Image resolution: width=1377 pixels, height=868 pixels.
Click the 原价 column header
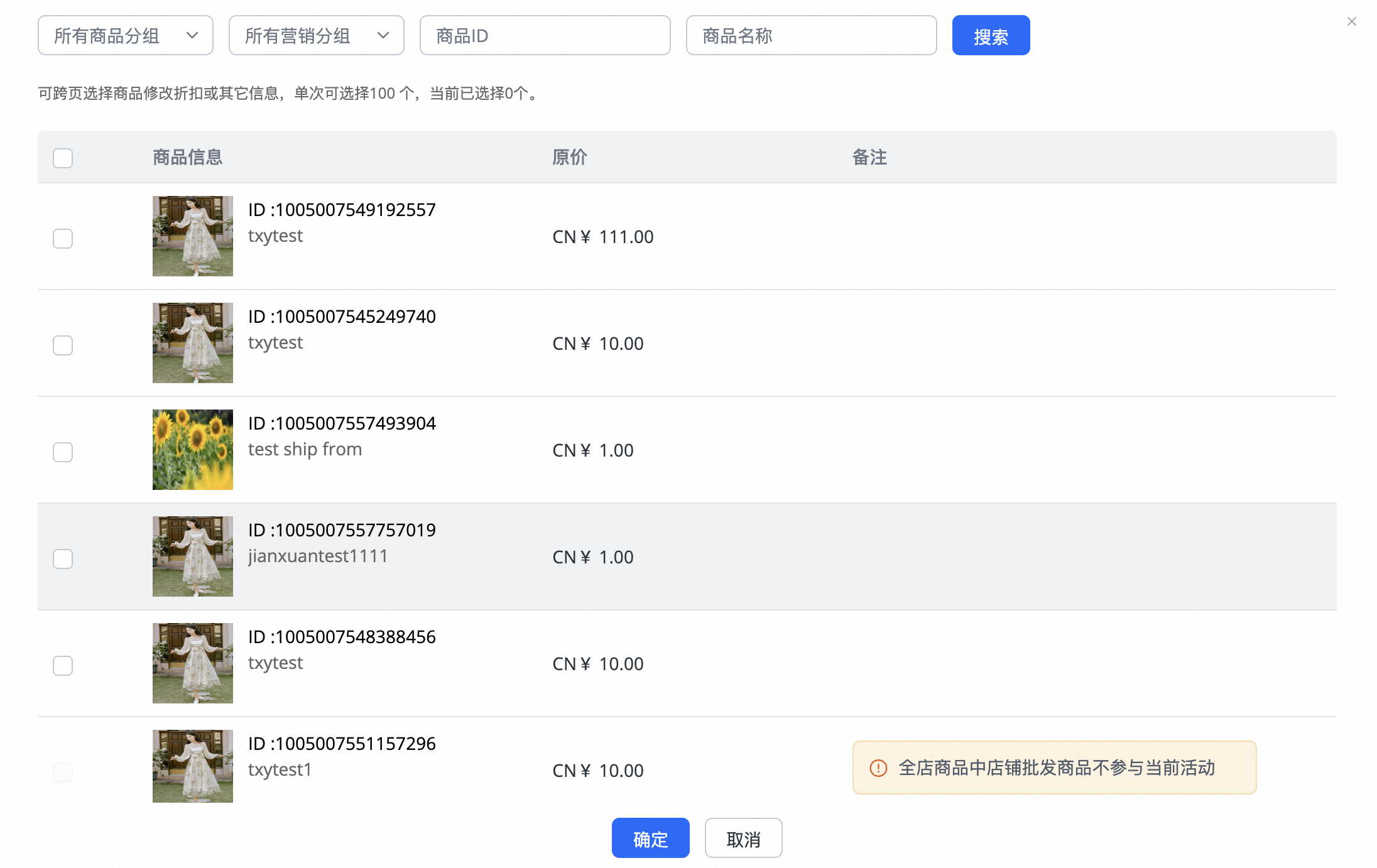pyautogui.click(x=569, y=157)
